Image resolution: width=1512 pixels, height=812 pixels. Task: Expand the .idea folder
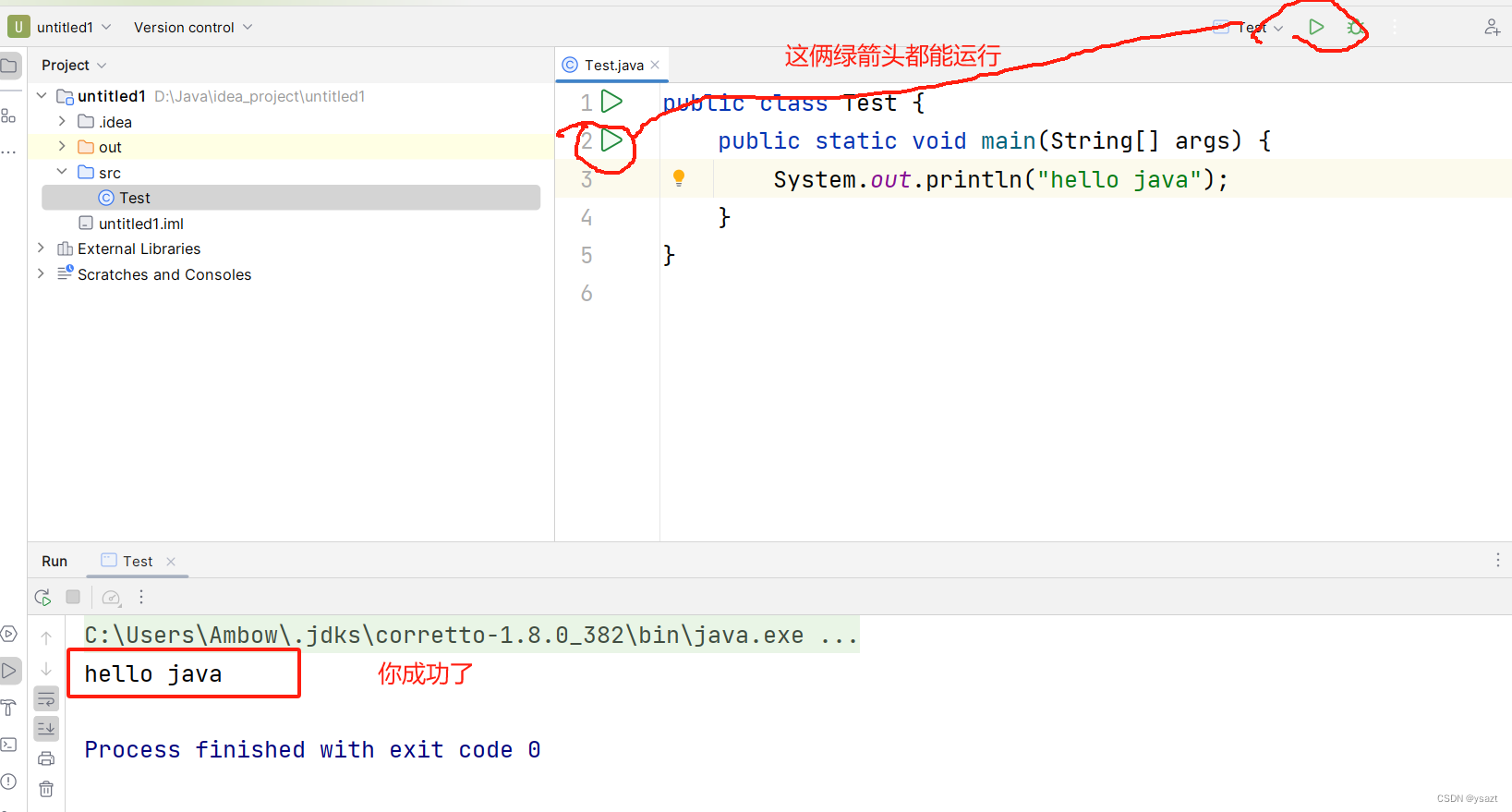62,121
